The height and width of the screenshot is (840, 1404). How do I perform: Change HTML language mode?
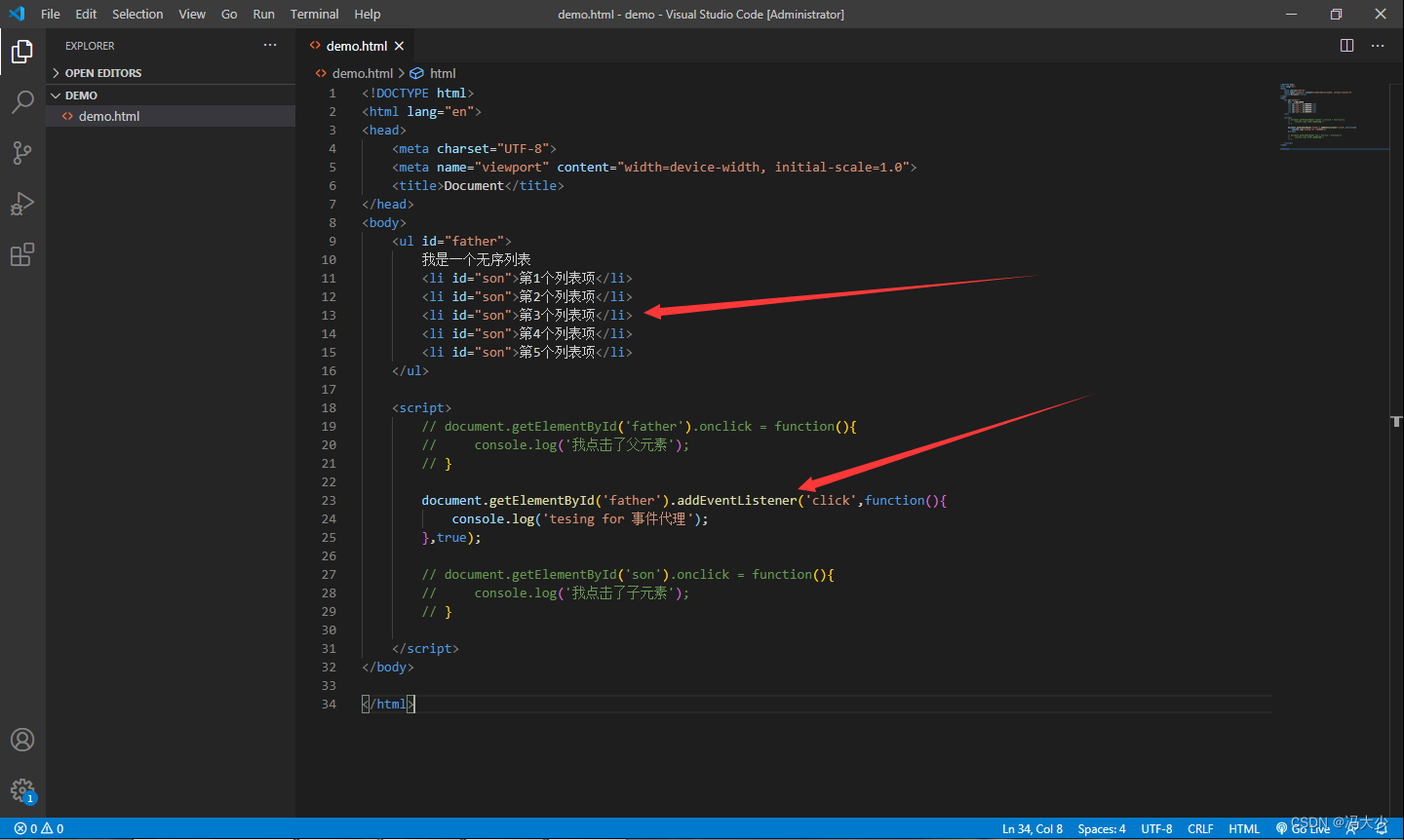1244,828
